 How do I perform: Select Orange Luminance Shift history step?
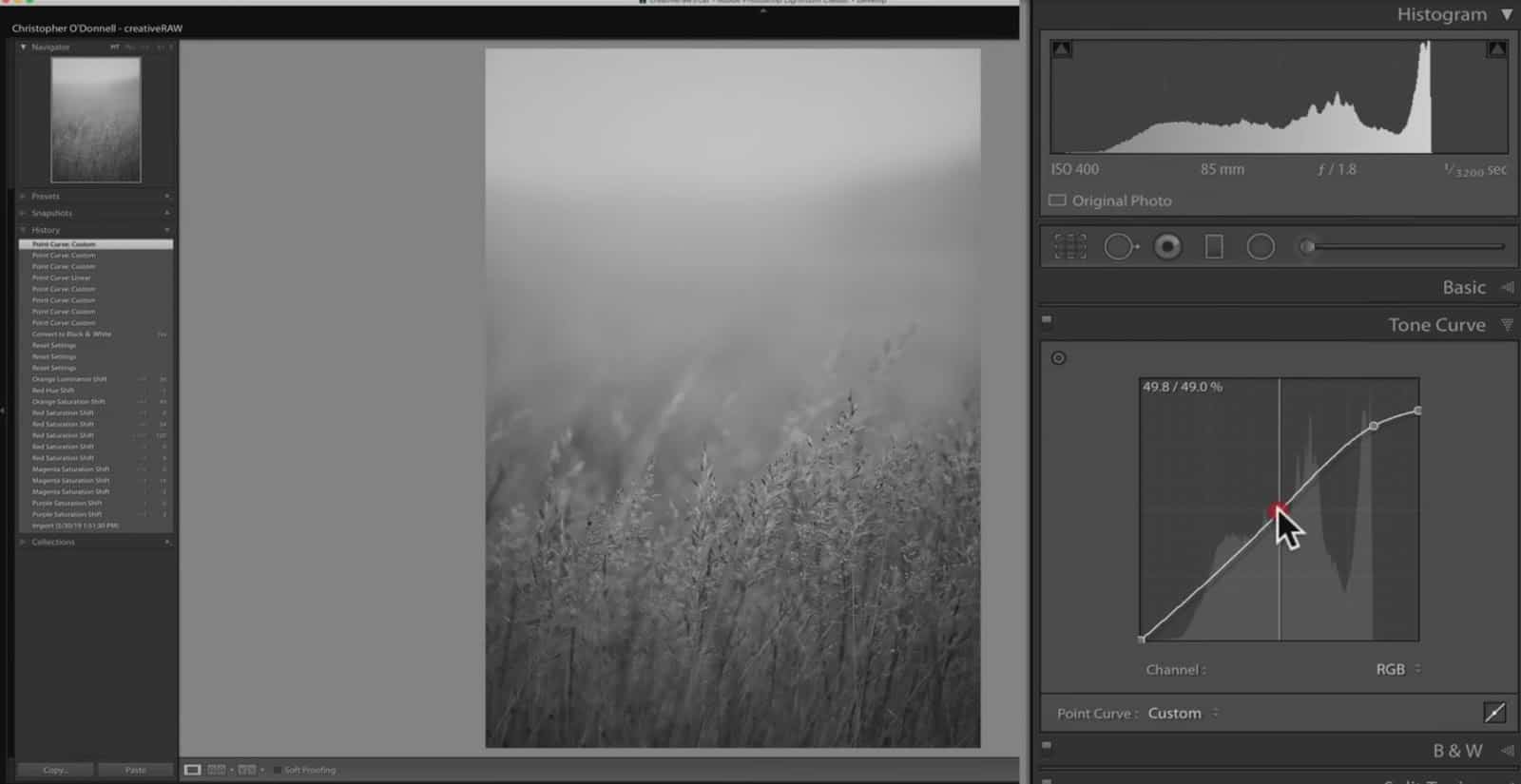(96, 379)
